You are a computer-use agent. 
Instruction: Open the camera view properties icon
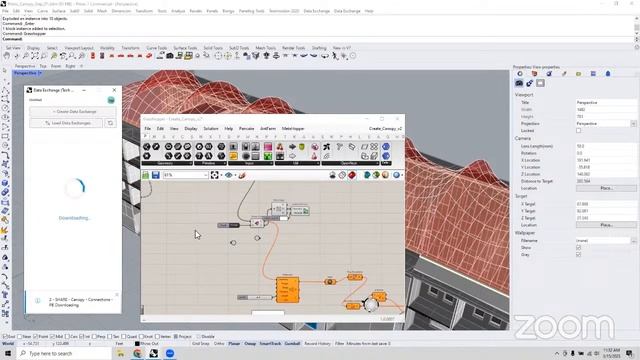[x=519, y=83]
